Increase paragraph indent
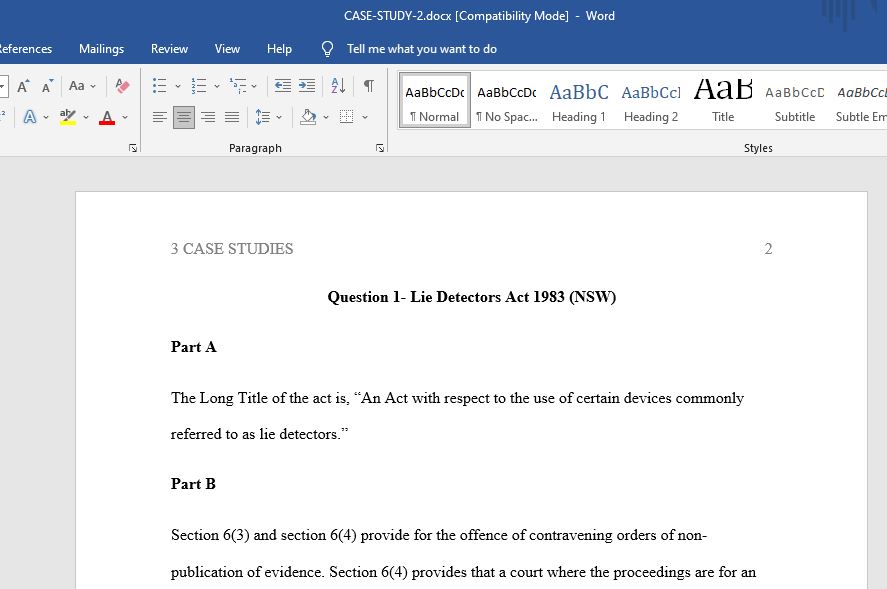The height and width of the screenshot is (589, 887). [x=307, y=86]
